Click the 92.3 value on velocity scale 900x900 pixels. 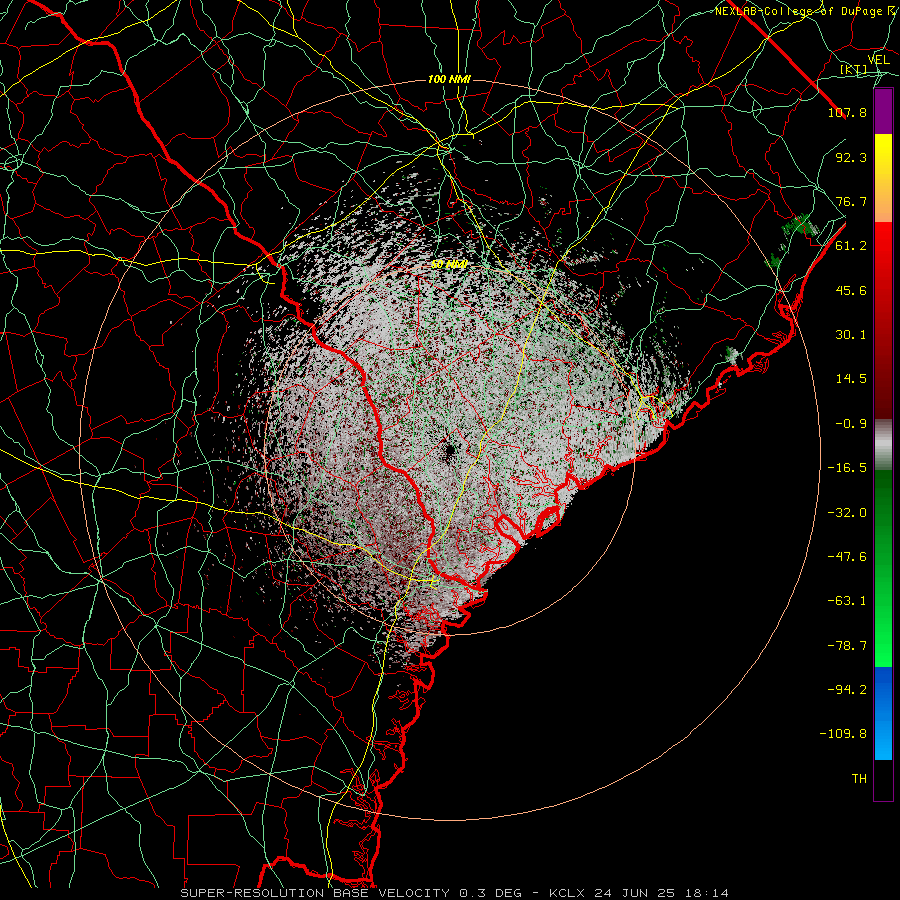[x=851, y=157]
